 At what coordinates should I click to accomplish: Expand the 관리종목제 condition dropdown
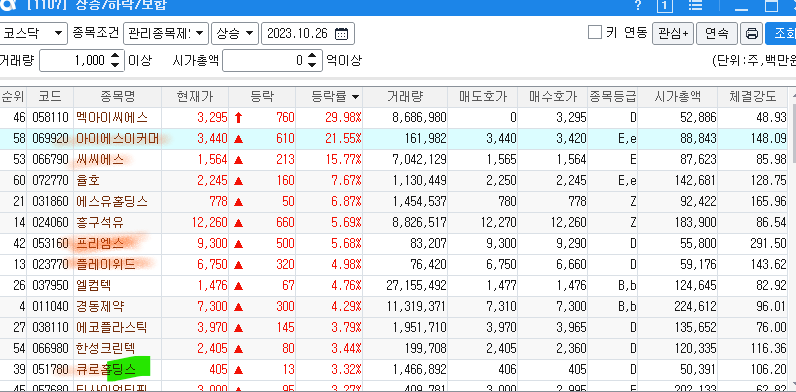[x=165, y=34]
